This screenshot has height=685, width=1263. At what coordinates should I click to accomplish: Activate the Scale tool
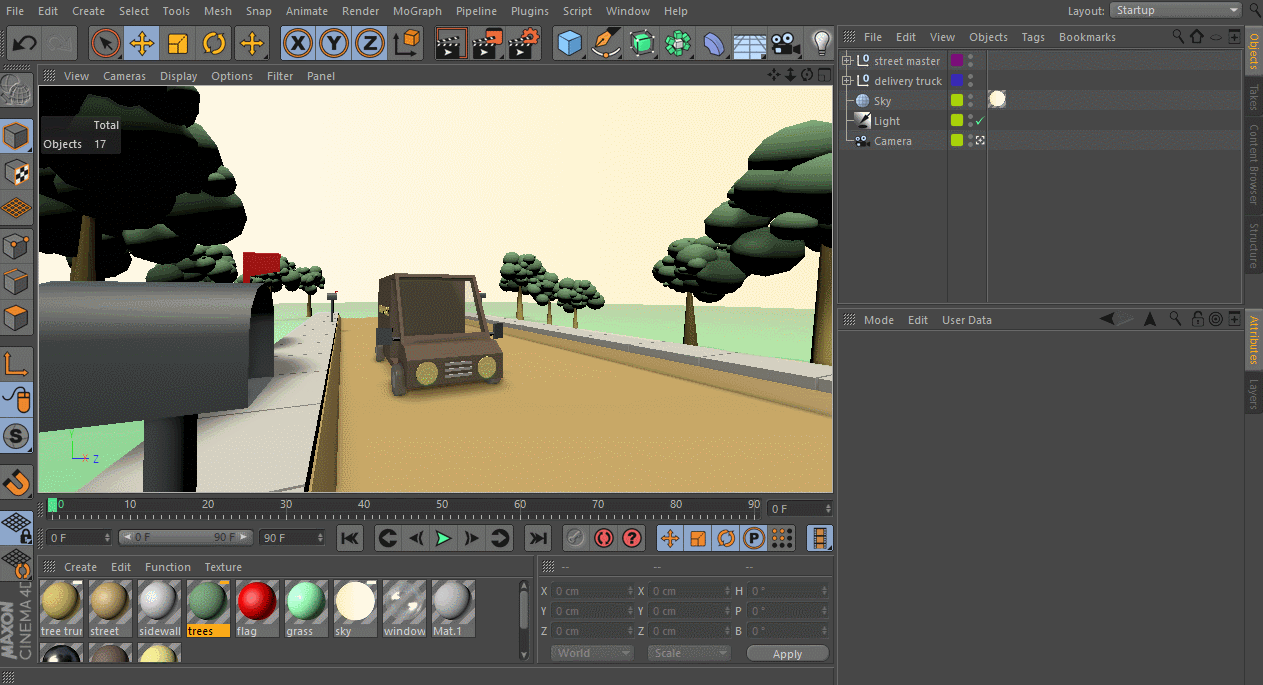[x=178, y=43]
